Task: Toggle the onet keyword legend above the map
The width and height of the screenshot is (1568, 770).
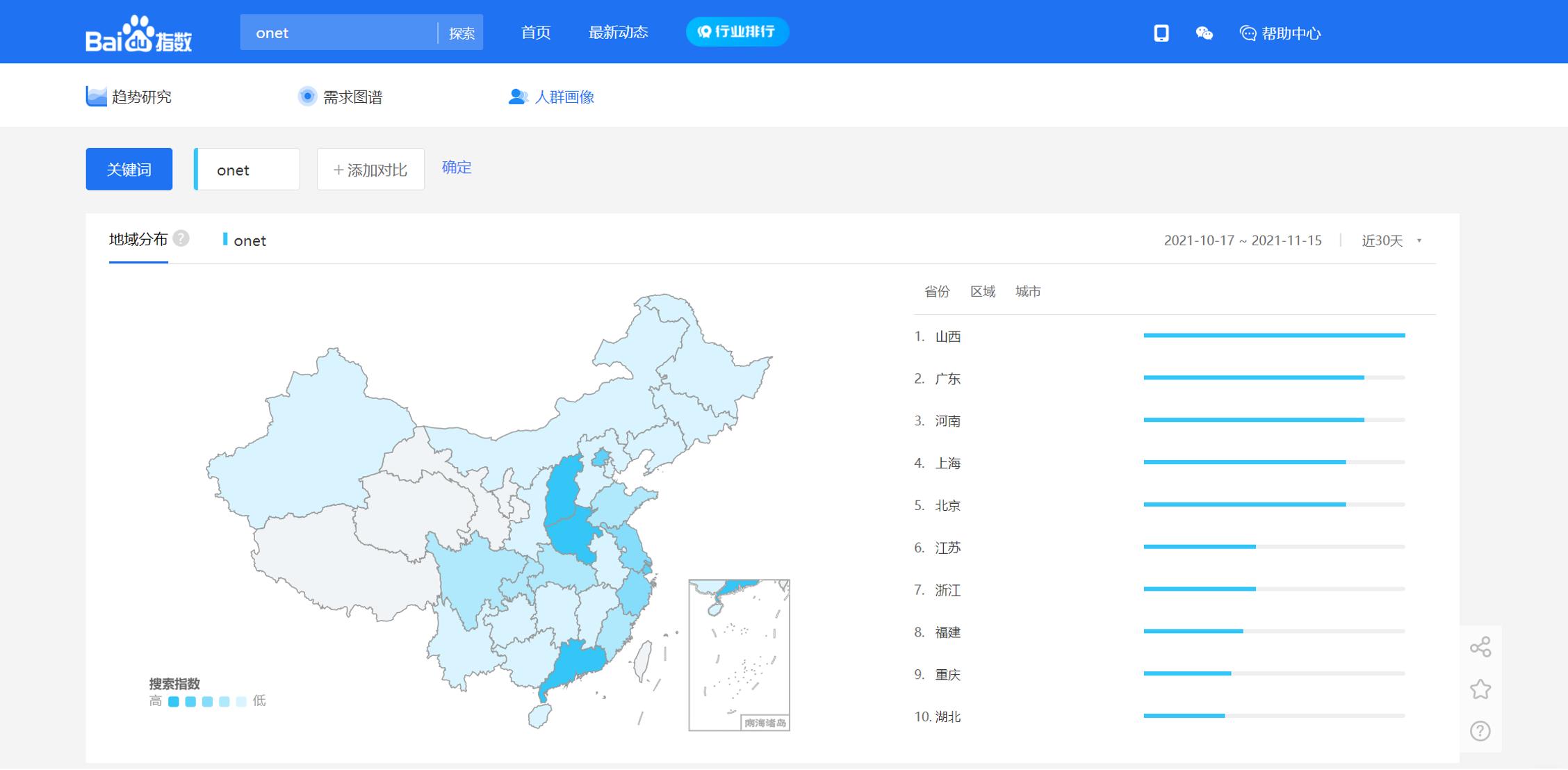Action: [245, 240]
